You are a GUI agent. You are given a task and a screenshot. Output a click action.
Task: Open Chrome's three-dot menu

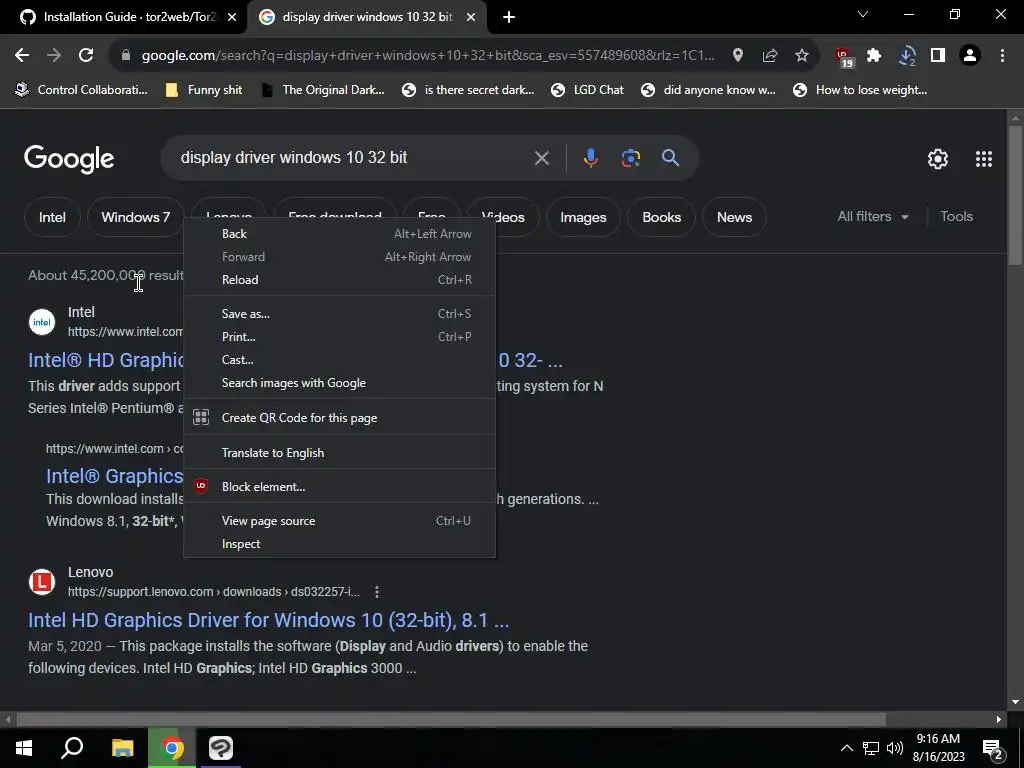click(x=1002, y=56)
